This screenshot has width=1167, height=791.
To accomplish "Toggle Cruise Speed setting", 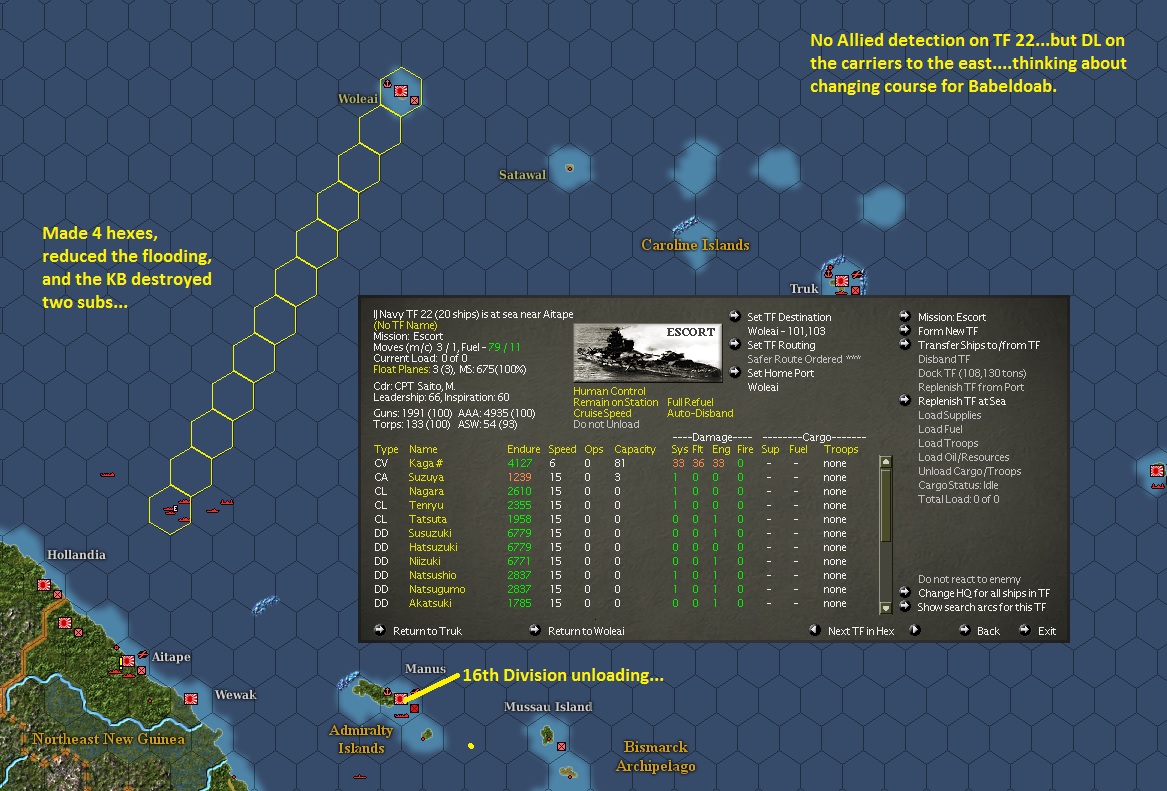I will coord(602,413).
